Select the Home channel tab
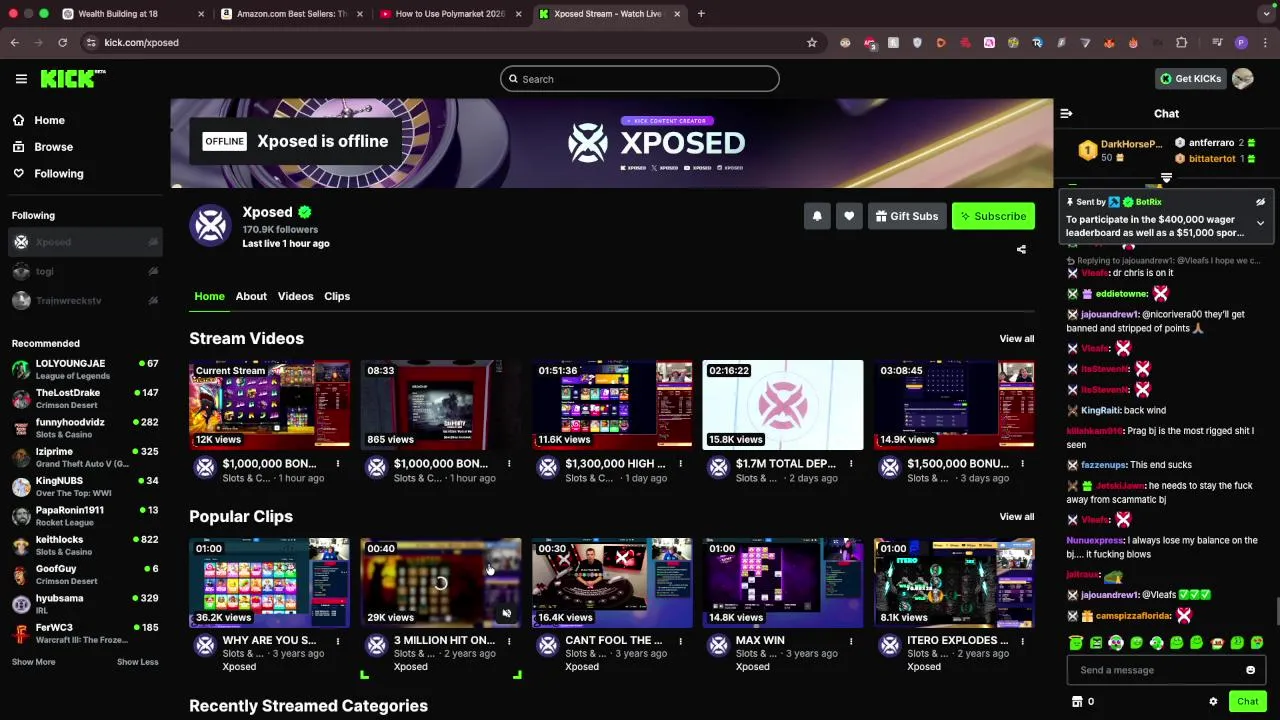Viewport: 1280px width, 720px height. (x=209, y=296)
